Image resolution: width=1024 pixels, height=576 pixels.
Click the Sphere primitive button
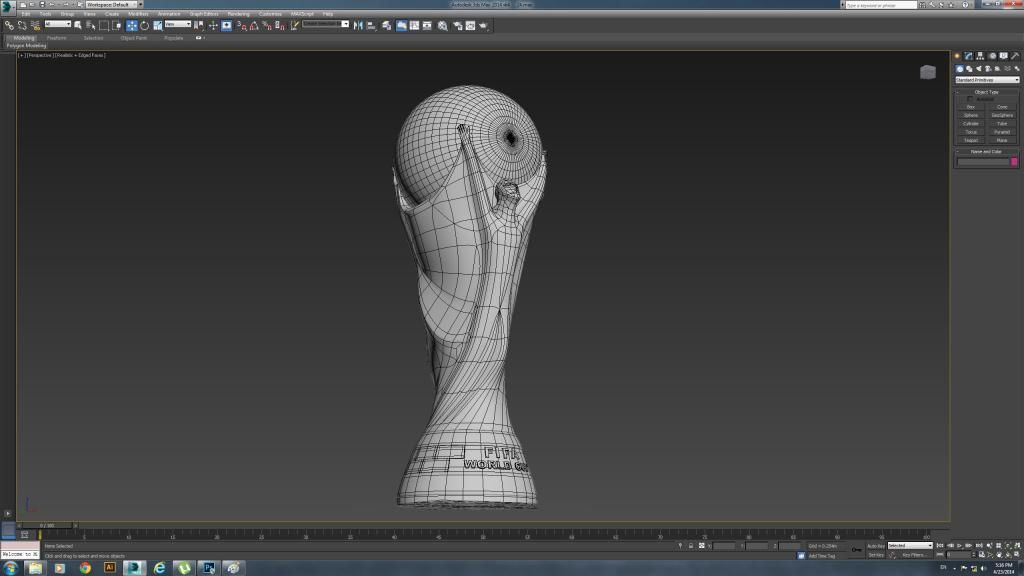click(x=970, y=116)
